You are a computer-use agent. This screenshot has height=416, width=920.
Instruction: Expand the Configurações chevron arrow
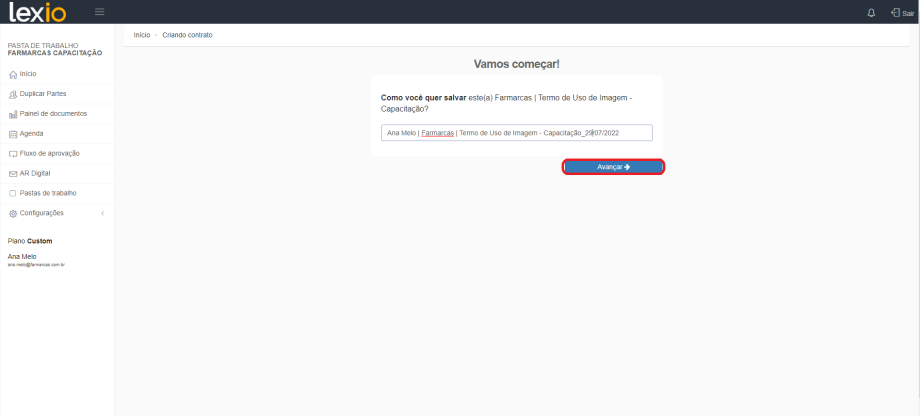(x=102, y=213)
